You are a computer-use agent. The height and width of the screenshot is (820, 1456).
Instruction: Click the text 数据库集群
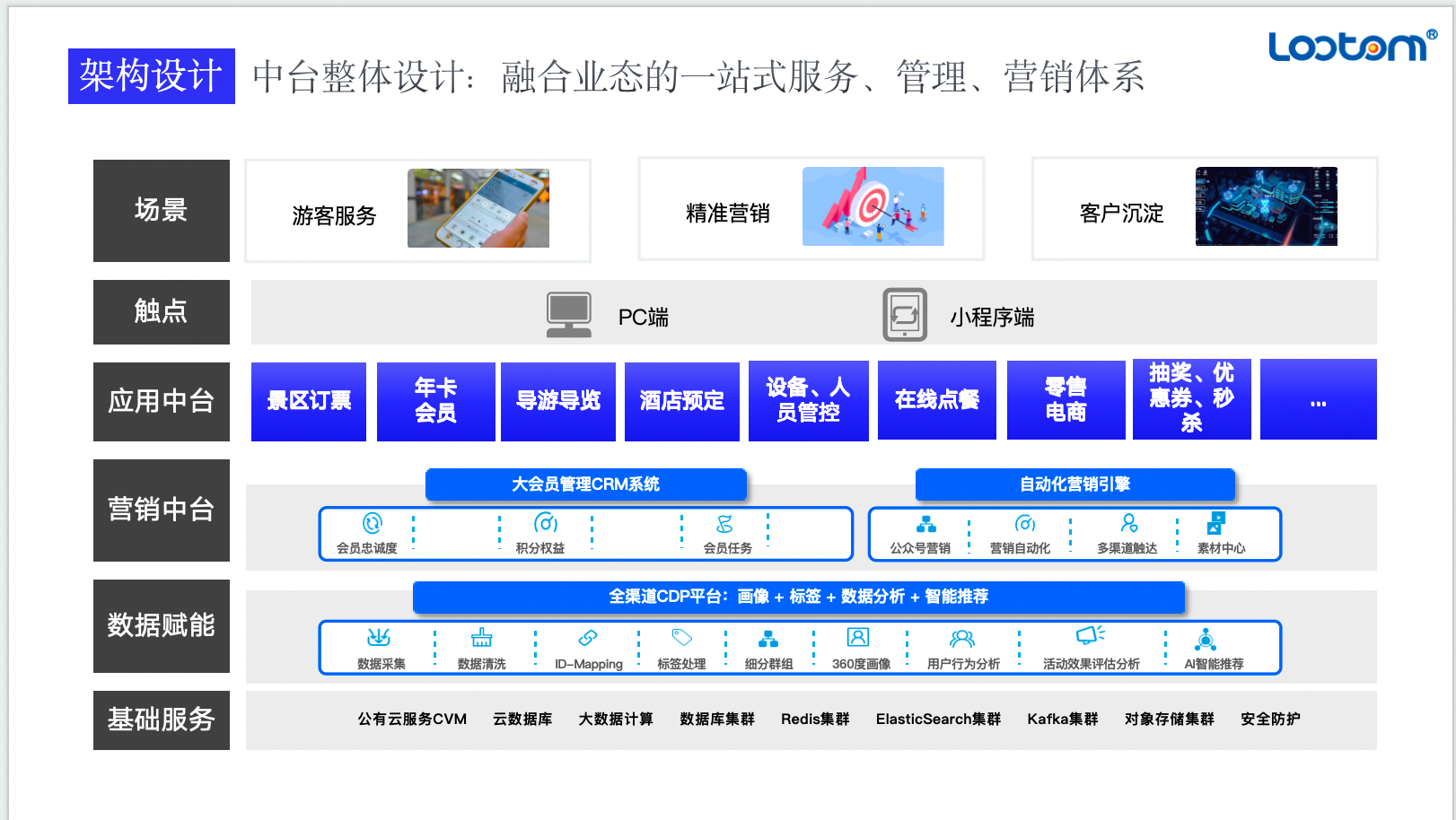tap(717, 720)
